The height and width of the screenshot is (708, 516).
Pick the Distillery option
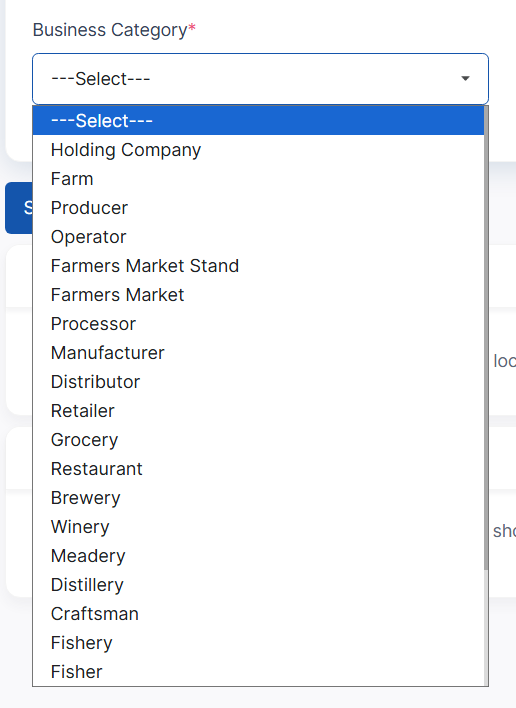click(x=258, y=585)
